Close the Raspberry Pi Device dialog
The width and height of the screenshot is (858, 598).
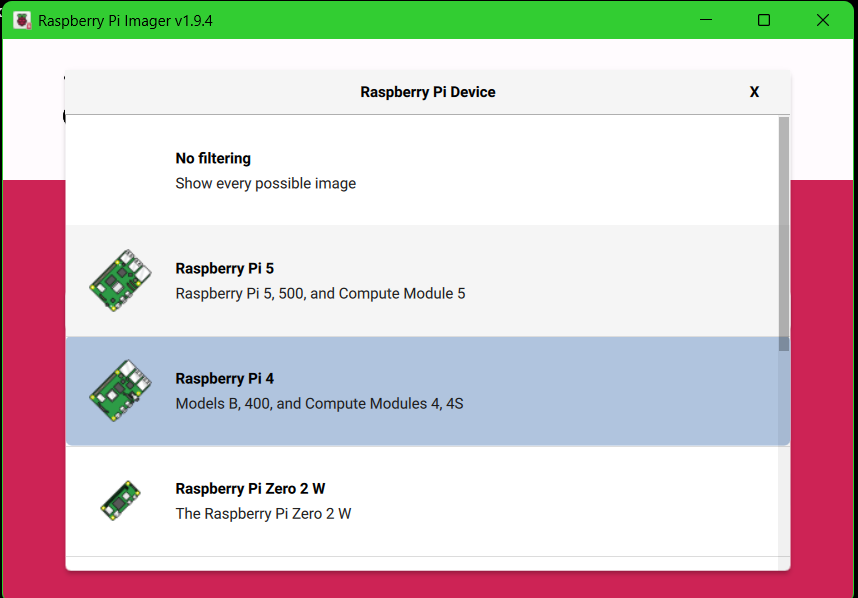[754, 92]
